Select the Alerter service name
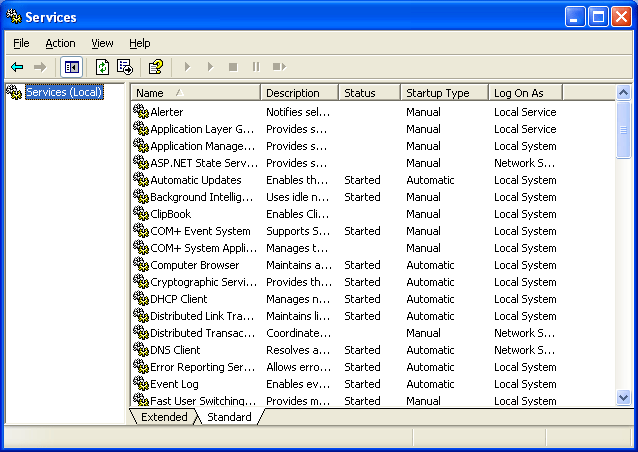Viewport: 638px width, 452px height. 166,112
